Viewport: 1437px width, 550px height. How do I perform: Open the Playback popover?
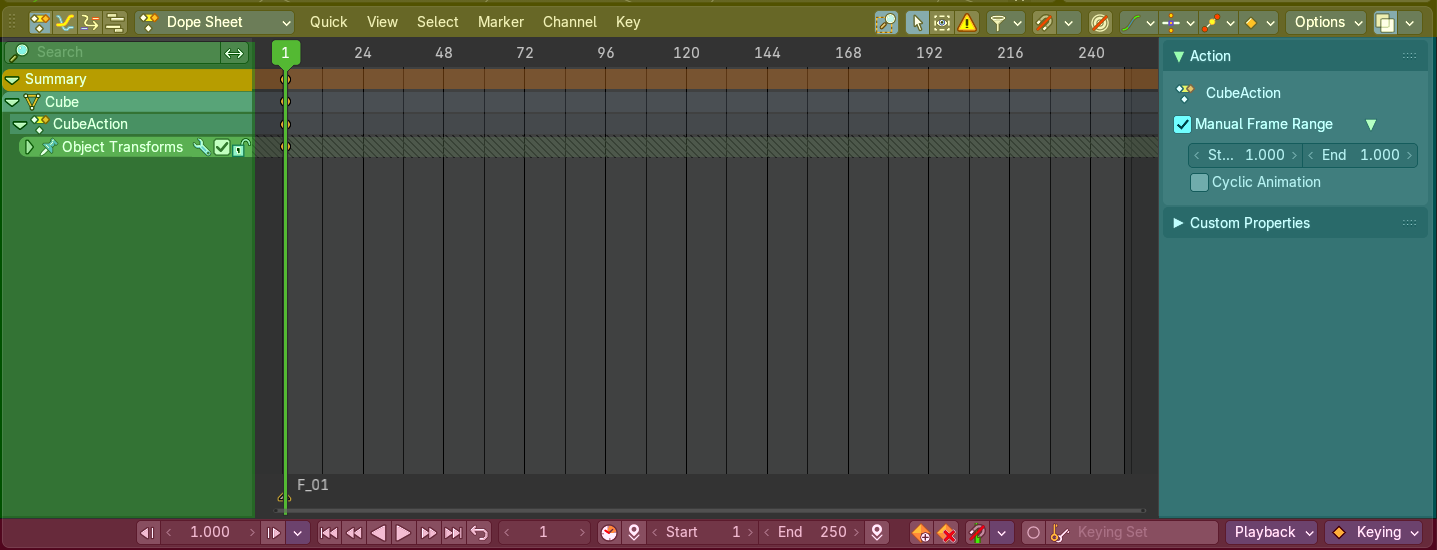point(1272,533)
